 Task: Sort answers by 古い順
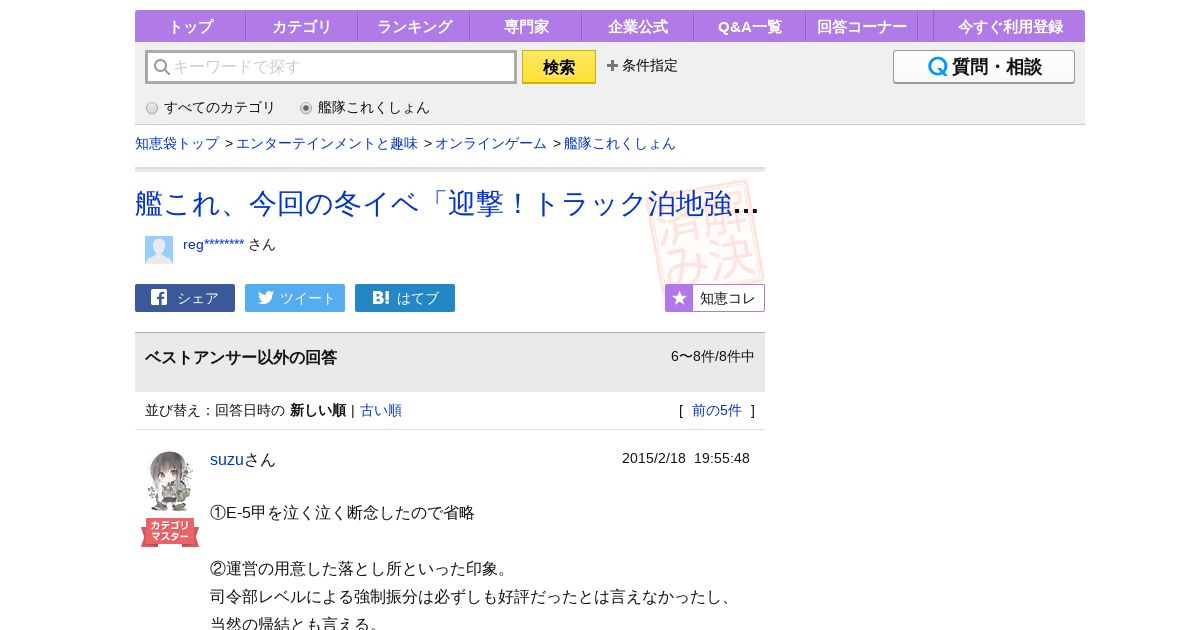(x=381, y=410)
